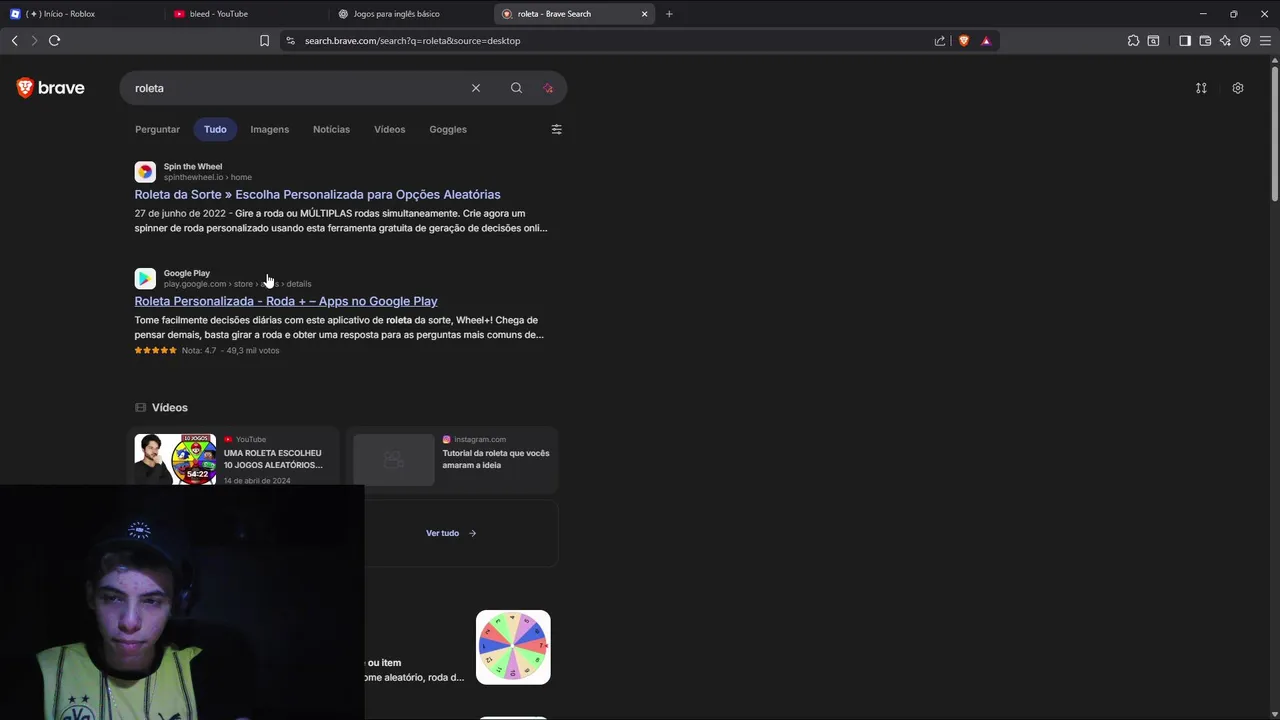
Task: Bookmark this page using the bookmark icon
Action: pyautogui.click(x=264, y=41)
